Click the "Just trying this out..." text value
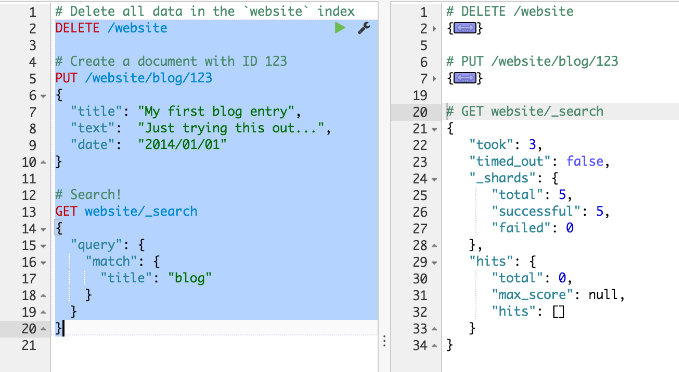Image resolution: width=679 pixels, height=372 pixels. (x=231, y=128)
